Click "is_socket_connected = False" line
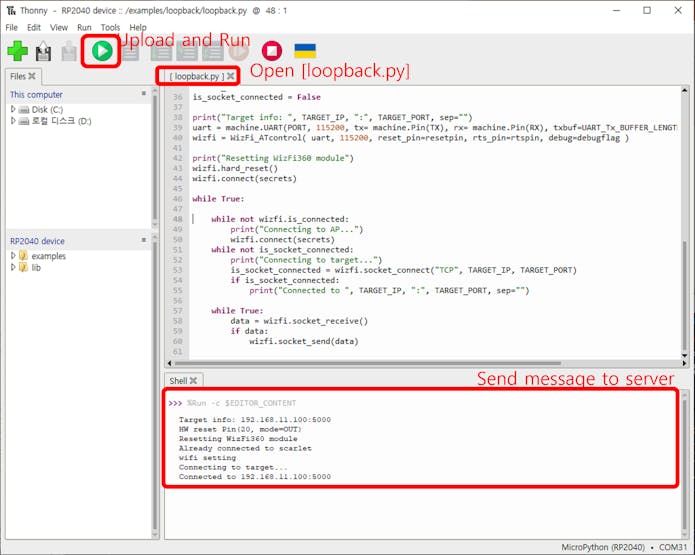Screen dimensions: 695x555 pyautogui.click(x=256, y=97)
